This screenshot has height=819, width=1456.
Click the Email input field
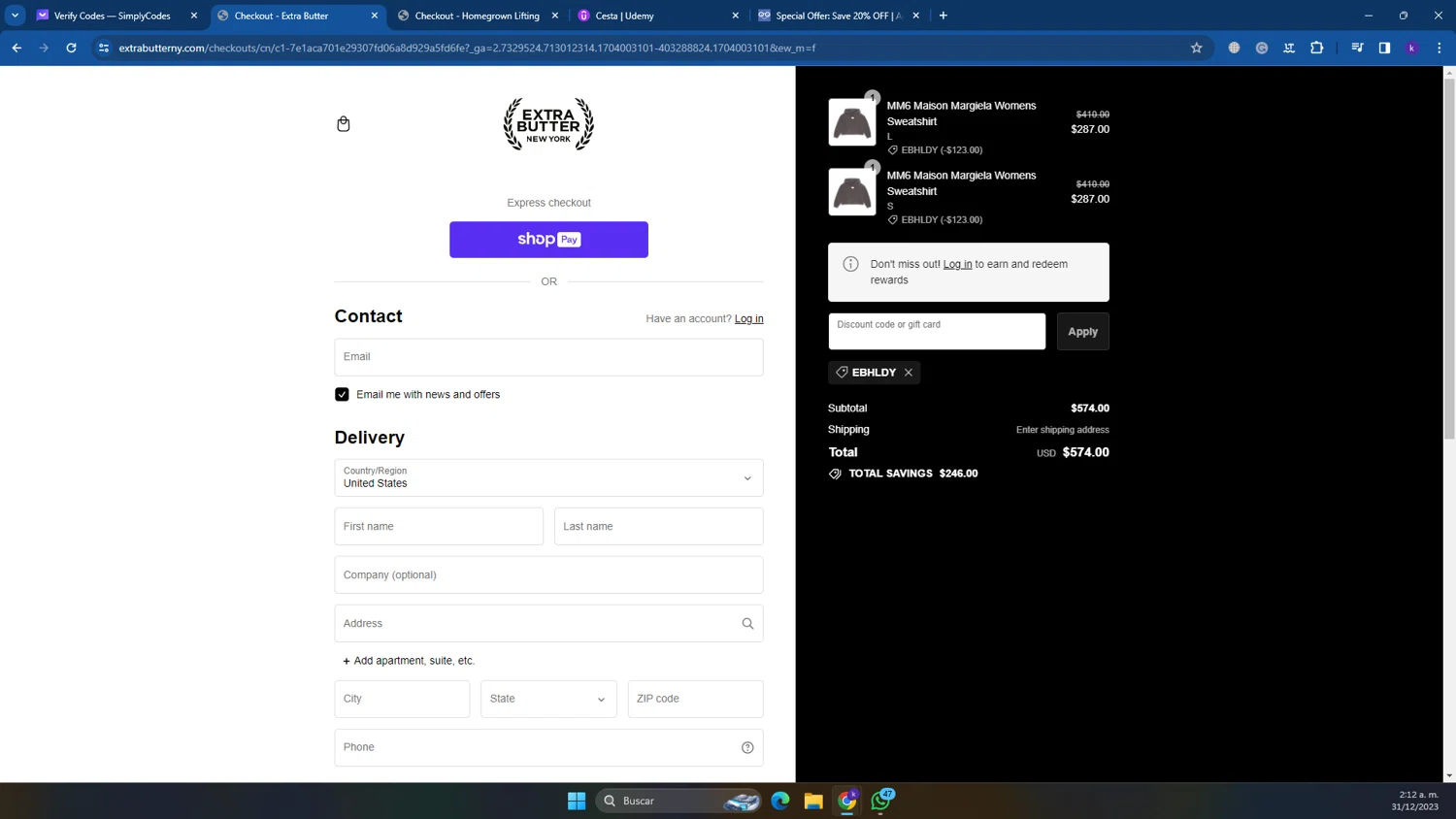pyautogui.click(x=548, y=357)
